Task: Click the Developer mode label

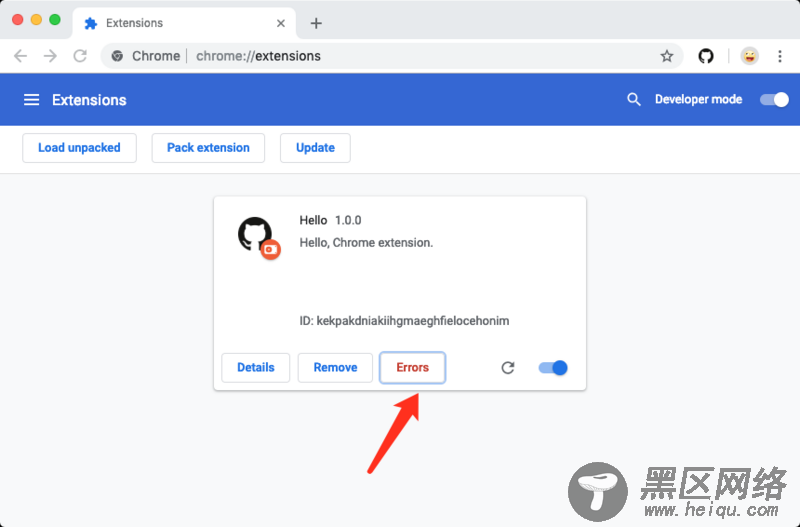Action: [698, 99]
